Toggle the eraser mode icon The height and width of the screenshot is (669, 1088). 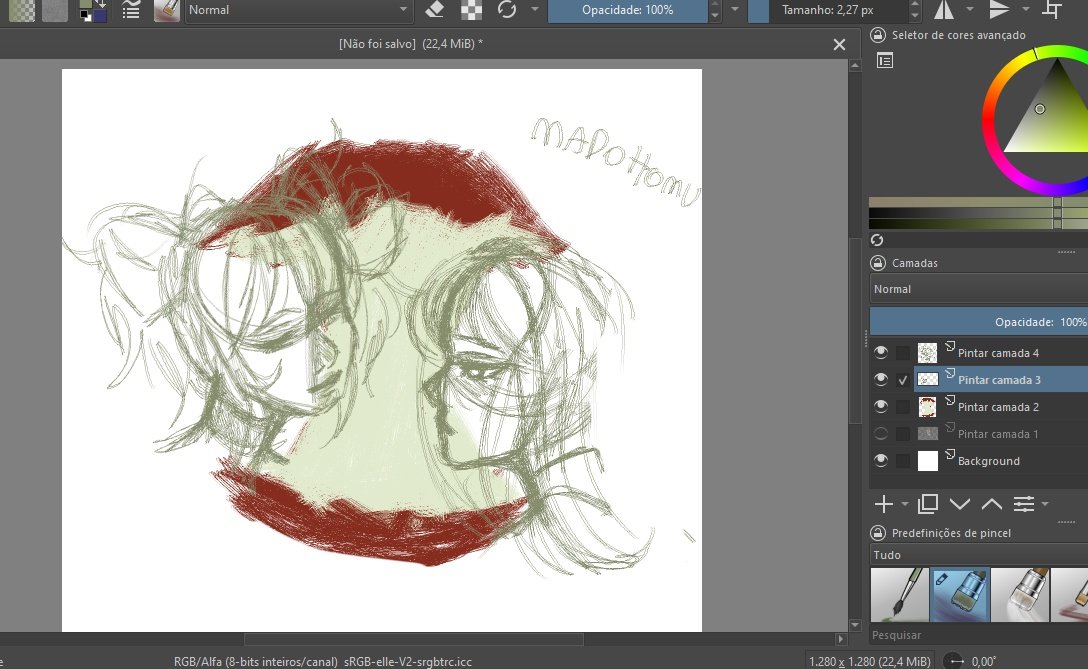coord(434,10)
